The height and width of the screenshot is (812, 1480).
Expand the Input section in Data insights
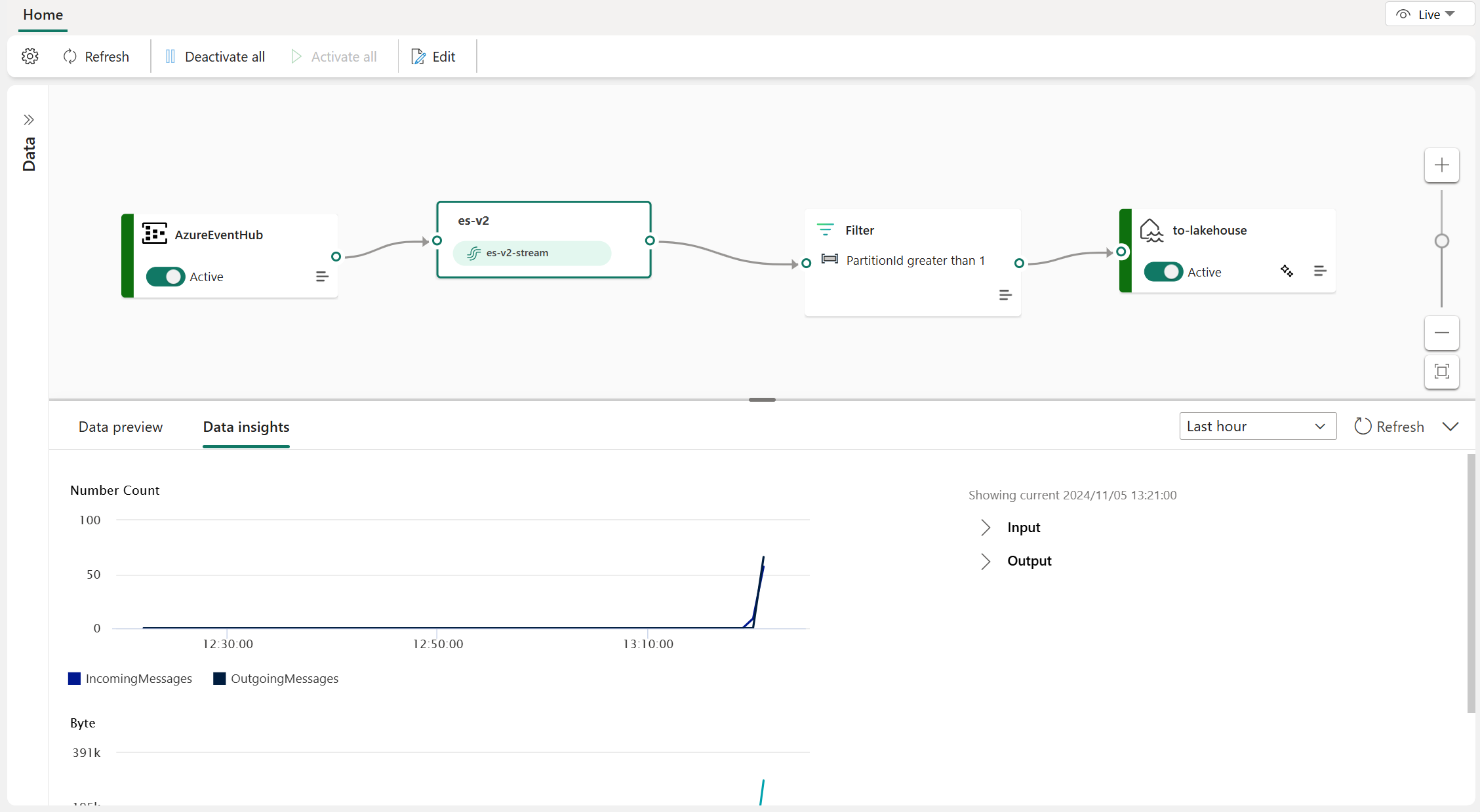coord(986,527)
